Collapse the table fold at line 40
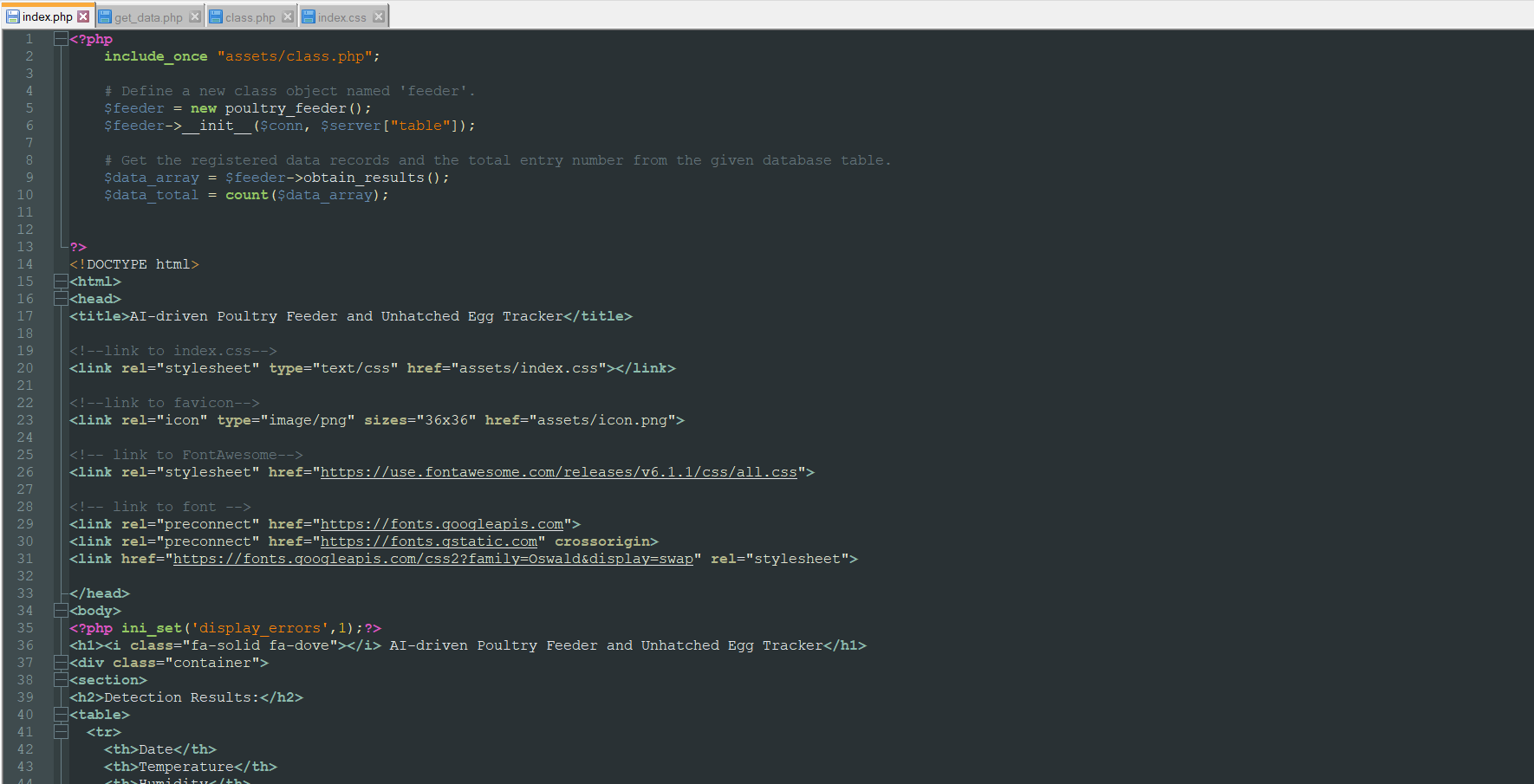Viewport: 1534px width, 784px height. [60, 714]
